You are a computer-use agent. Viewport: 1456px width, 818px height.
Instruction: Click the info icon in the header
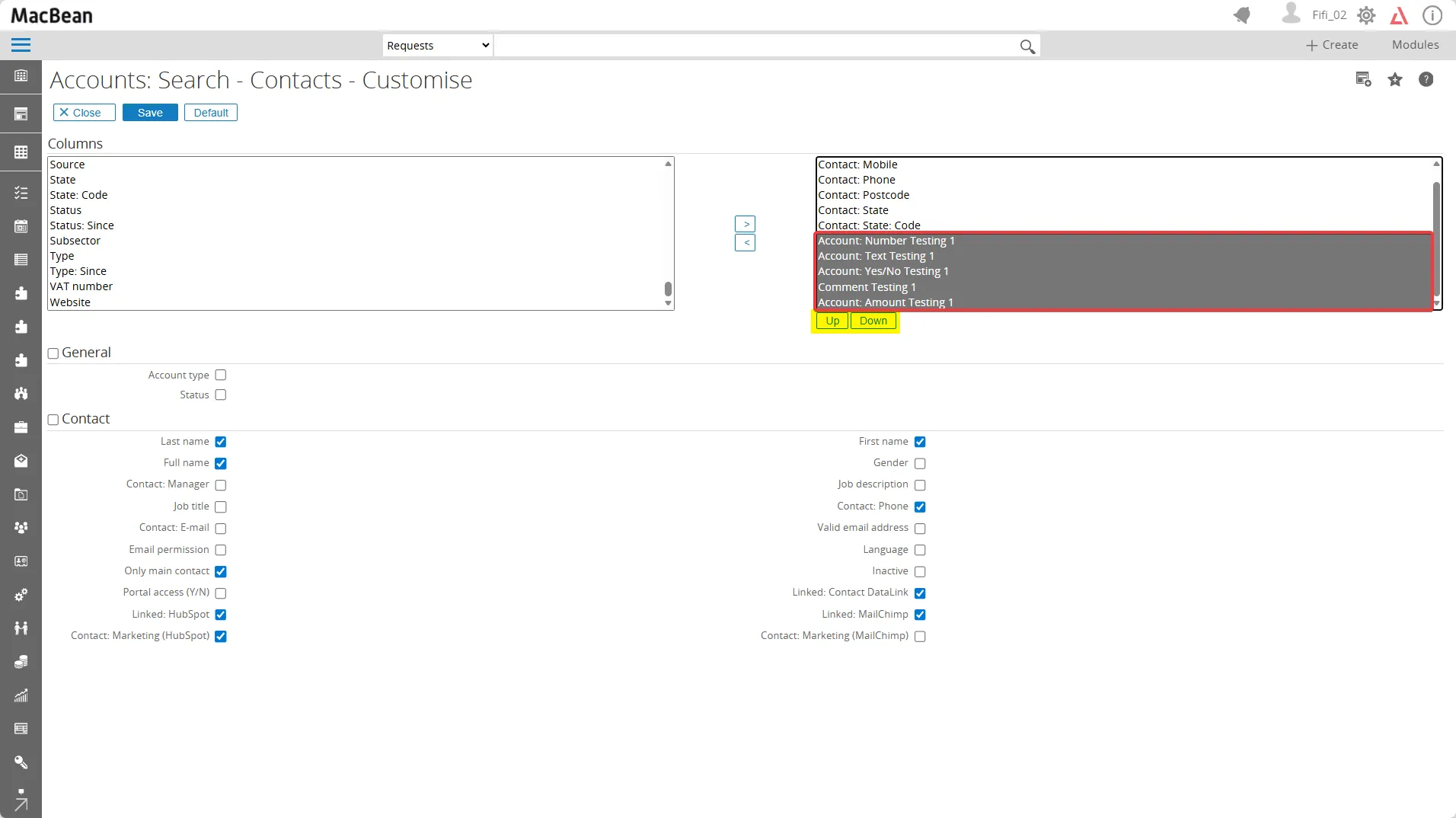[x=1432, y=15]
